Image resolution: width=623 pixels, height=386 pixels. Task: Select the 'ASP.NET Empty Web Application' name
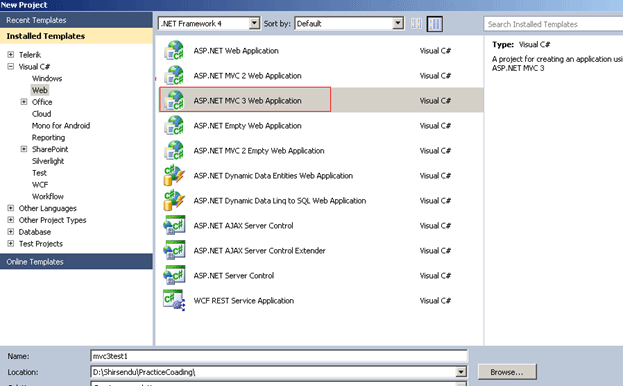point(247,126)
